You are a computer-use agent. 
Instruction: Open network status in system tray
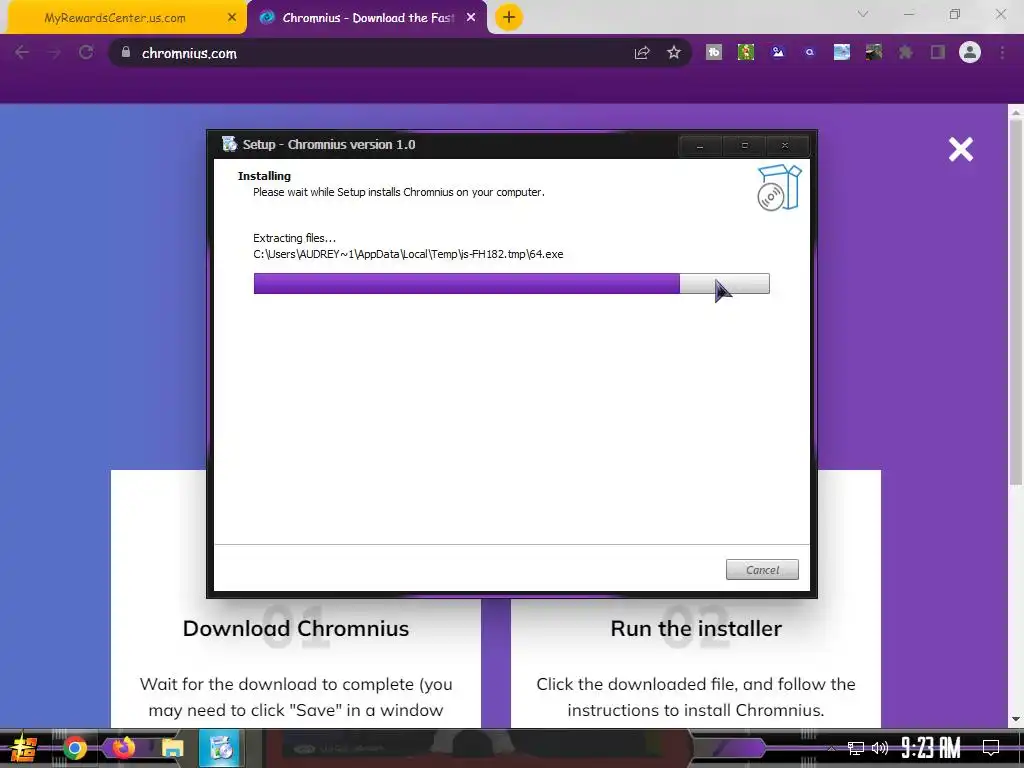click(855, 748)
